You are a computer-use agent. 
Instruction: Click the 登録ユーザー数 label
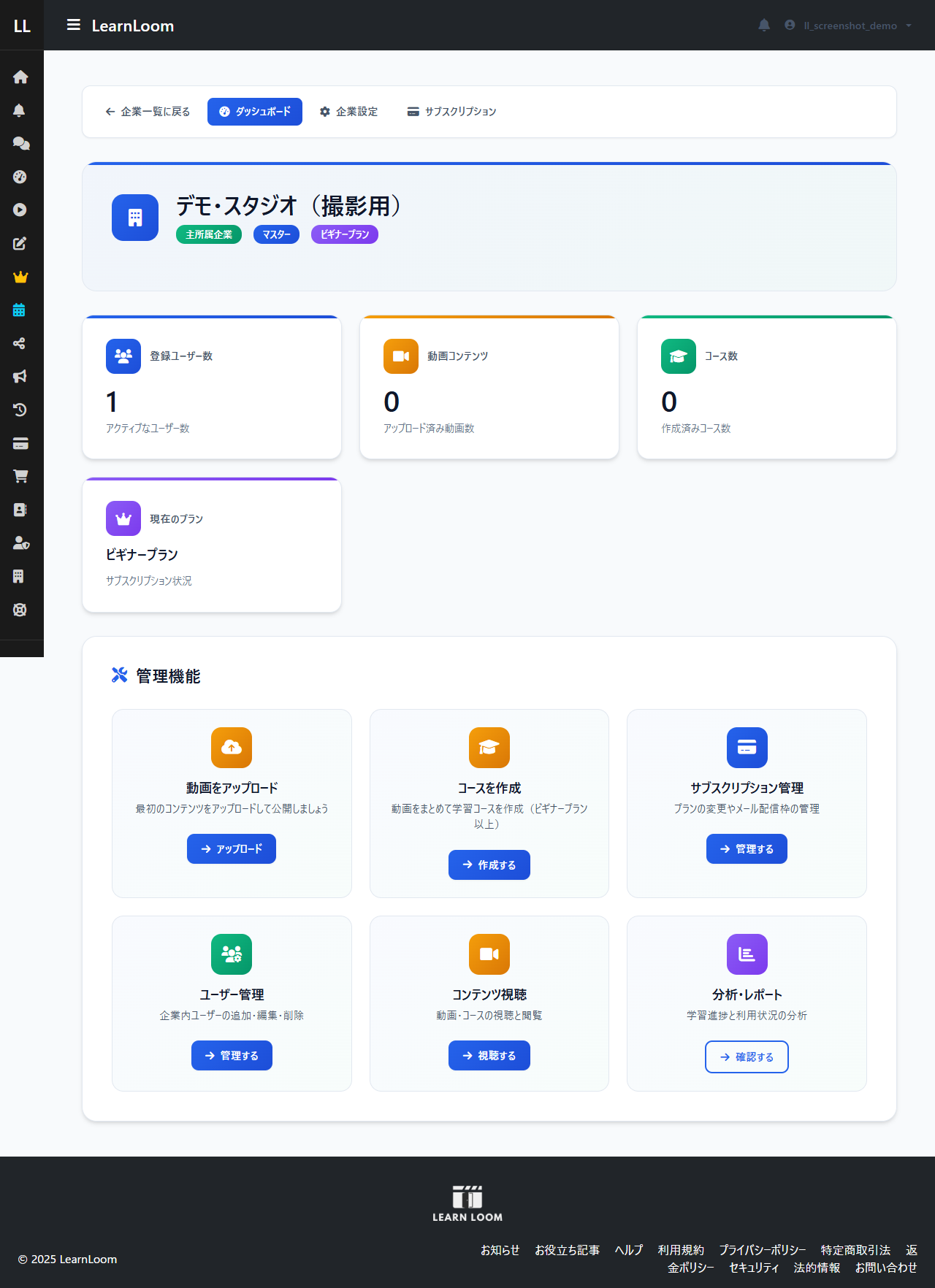pyautogui.click(x=181, y=356)
